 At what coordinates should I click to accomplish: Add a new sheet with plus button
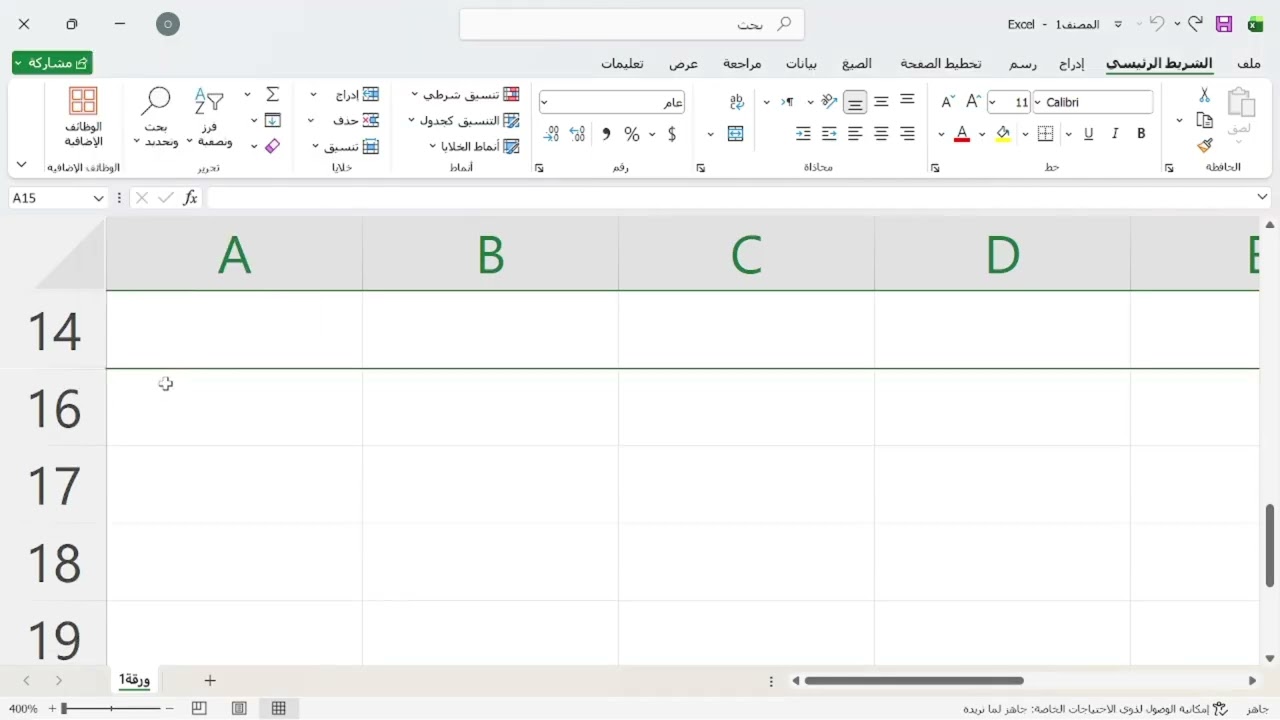click(x=210, y=680)
